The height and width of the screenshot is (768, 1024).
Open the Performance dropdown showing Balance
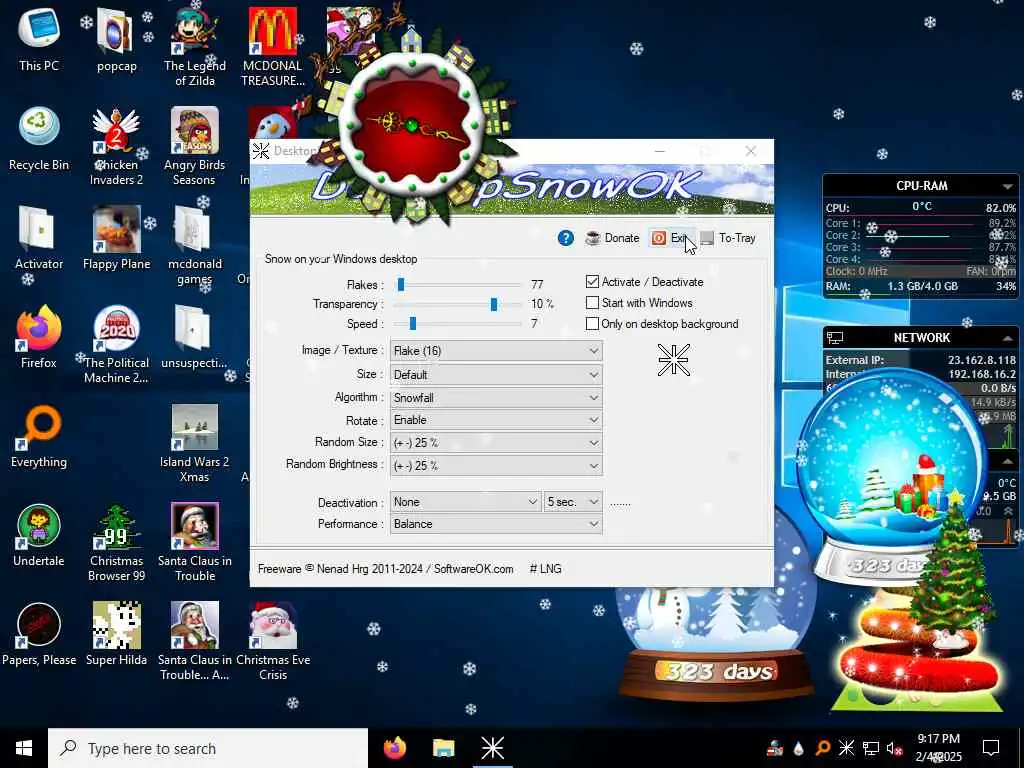(496, 524)
